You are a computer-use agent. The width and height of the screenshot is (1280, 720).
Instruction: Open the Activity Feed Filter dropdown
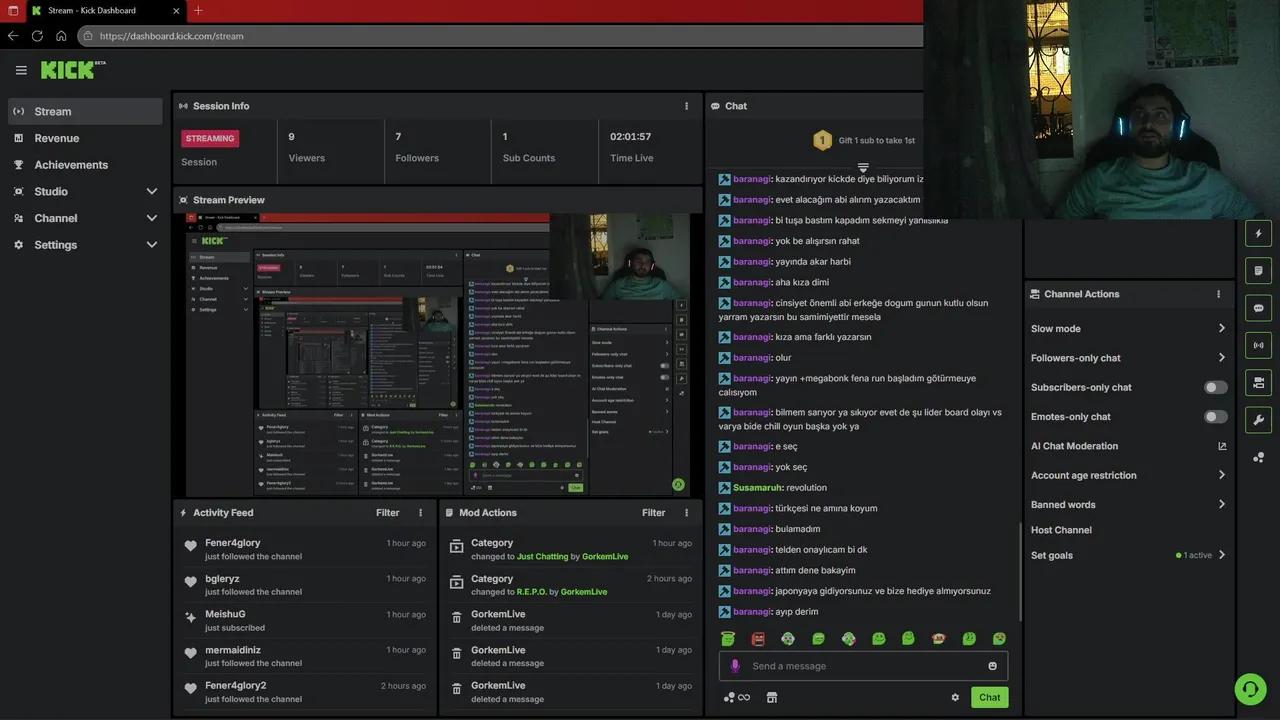click(387, 513)
